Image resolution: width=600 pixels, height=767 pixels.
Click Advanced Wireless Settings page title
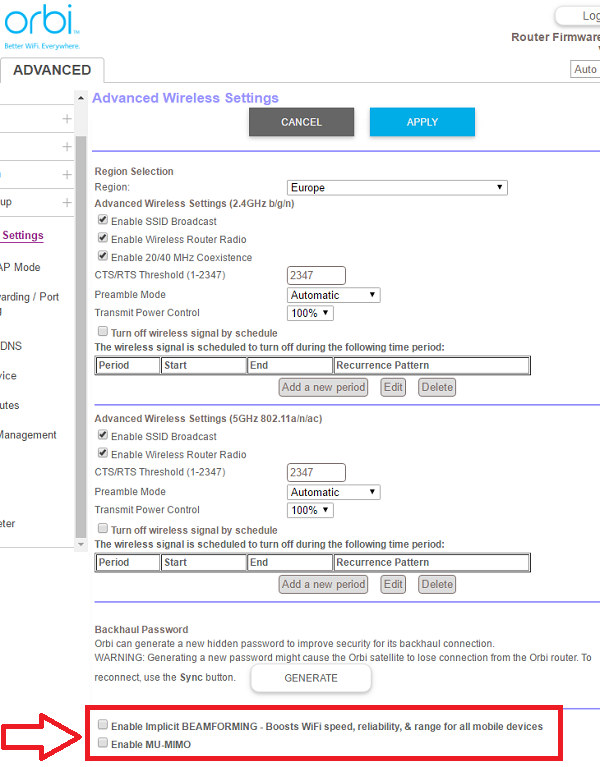185,98
